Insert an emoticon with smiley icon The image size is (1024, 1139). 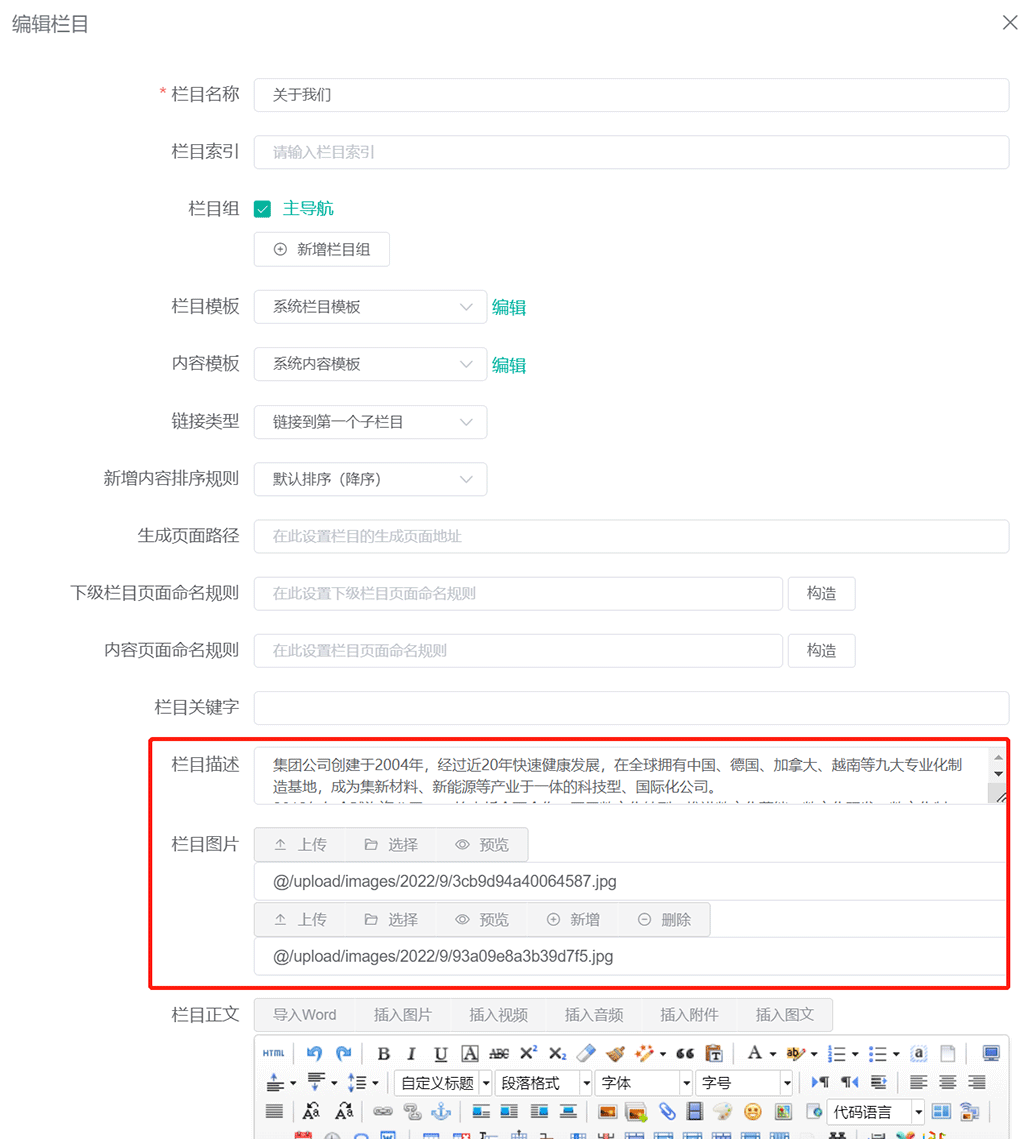click(x=752, y=1111)
